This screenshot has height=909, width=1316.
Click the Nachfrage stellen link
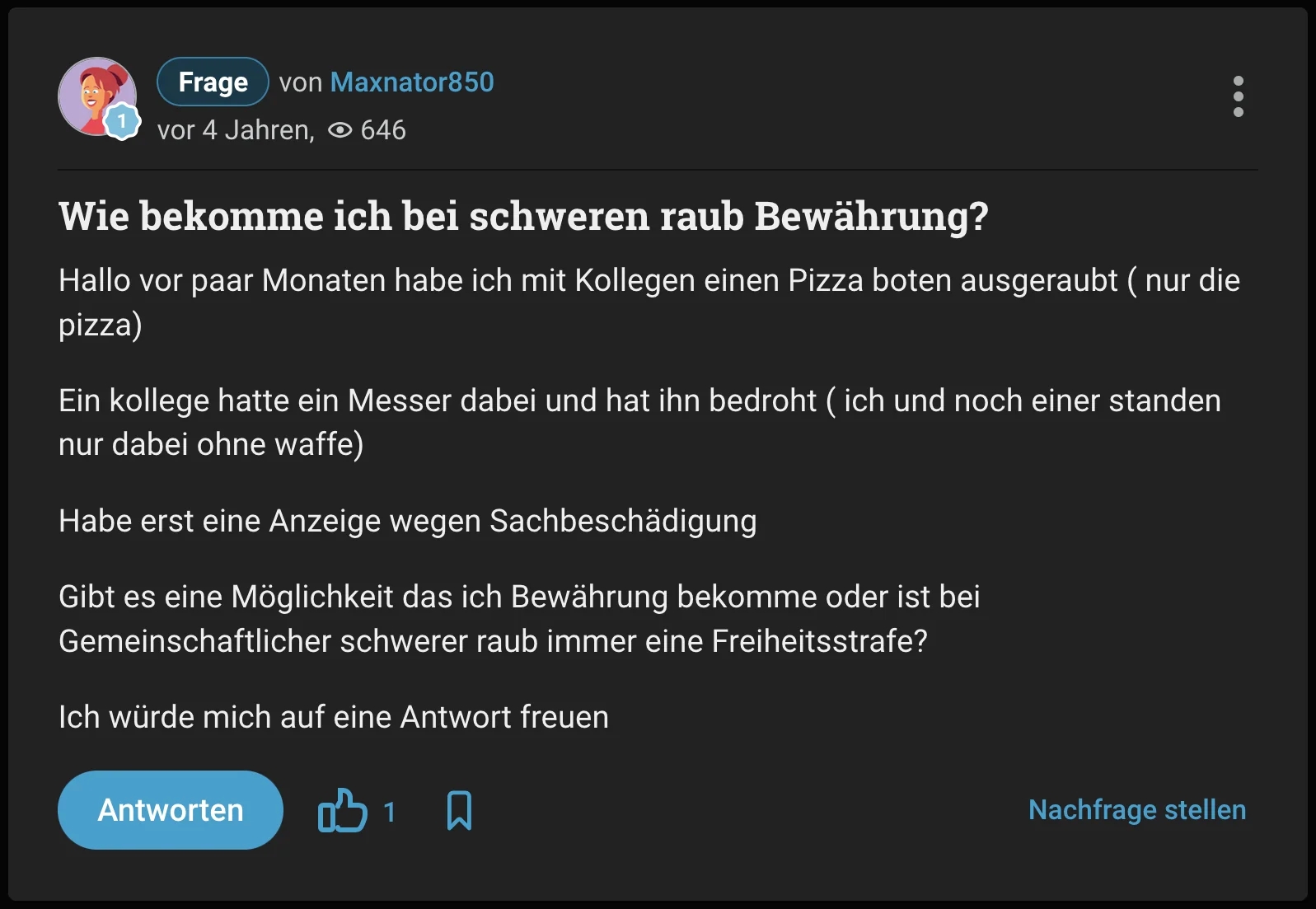[x=1136, y=810]
